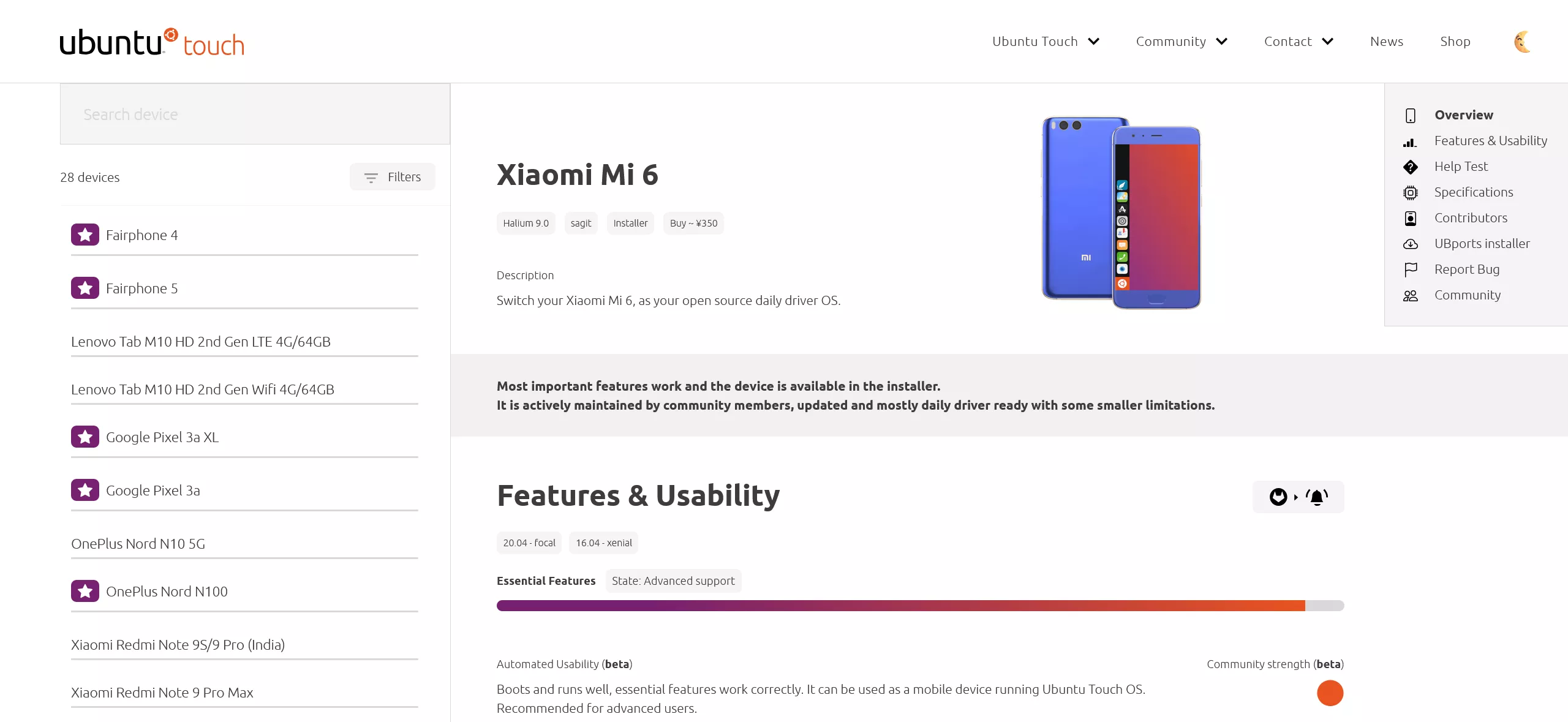Expand the Community menu in the top navigation
The image size is (1568, 722).
(1182, 42)
